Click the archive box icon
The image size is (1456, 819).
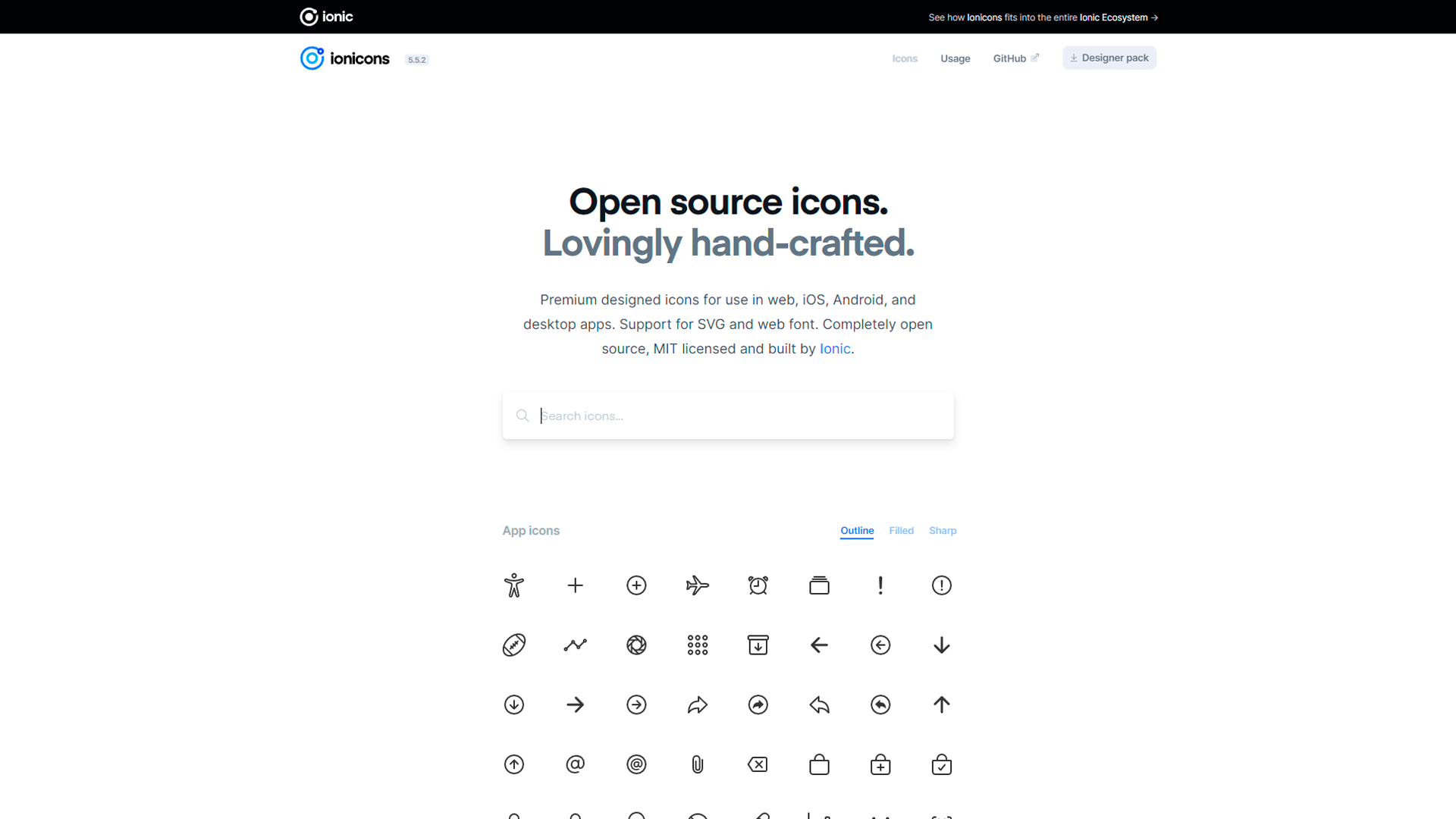(x=758, y=645)
